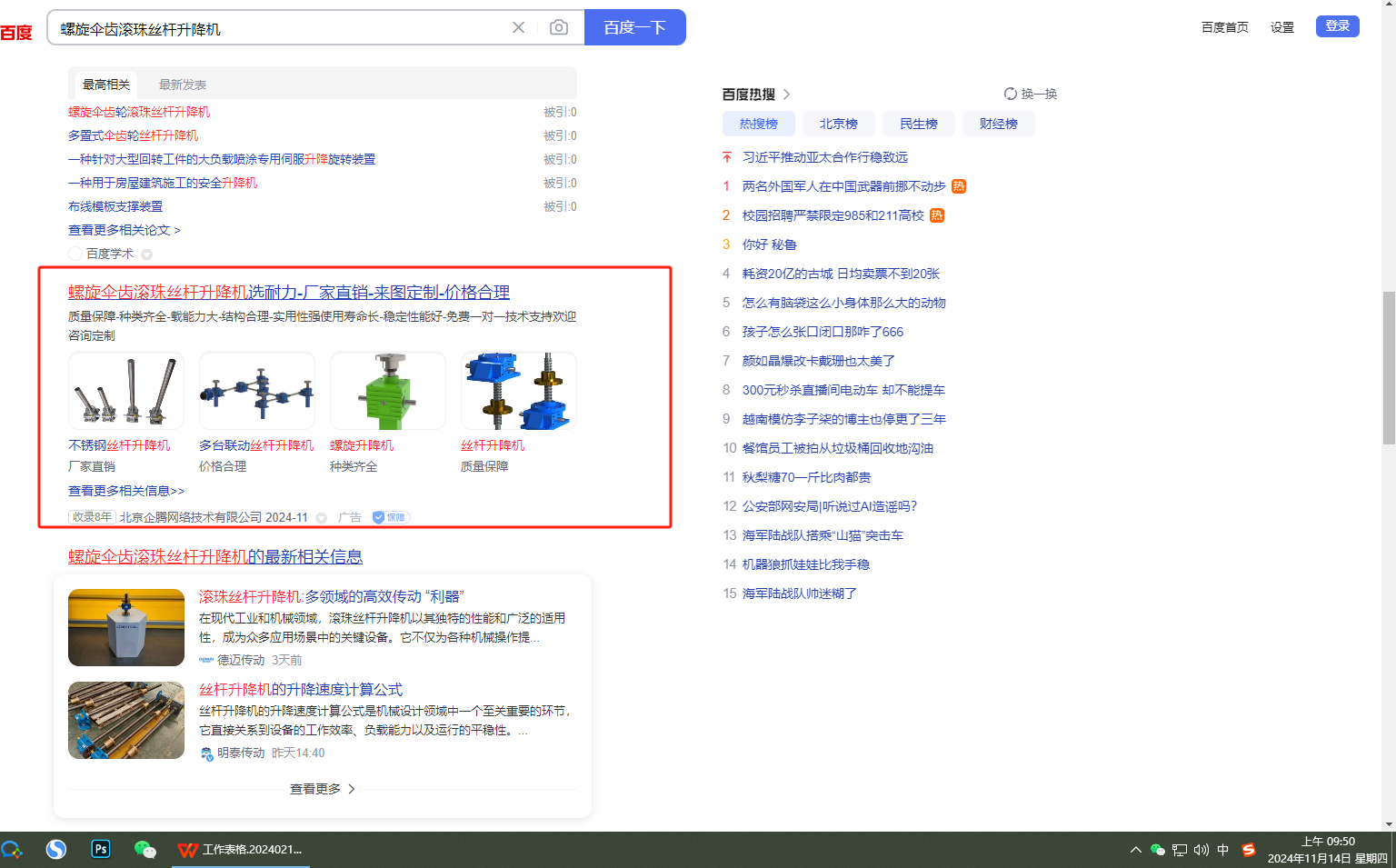
Task: Show hidden system tray icons
Action: 1135,850
